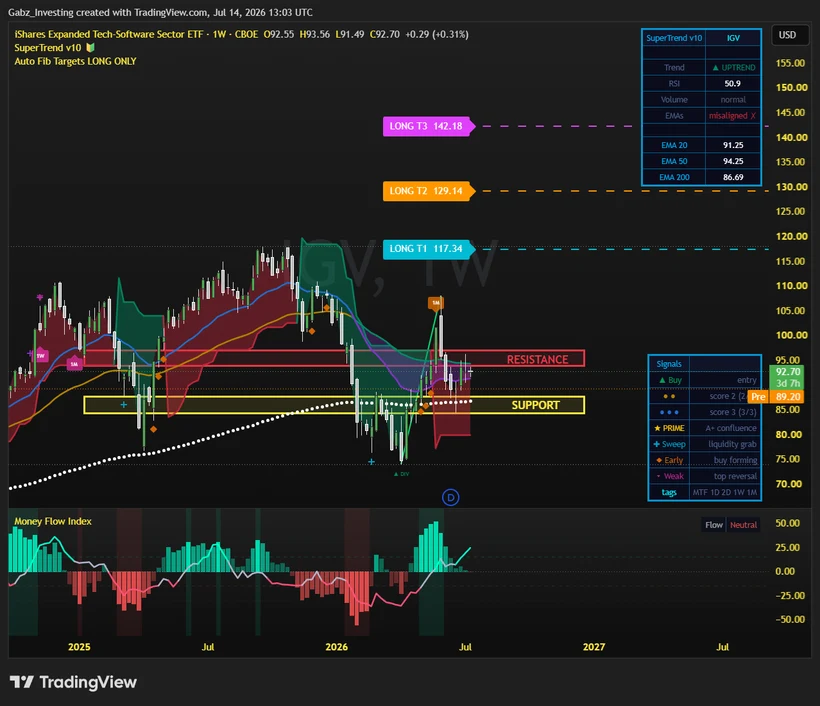Image resolution: width=820 pixels, height=706 pixels.
Task: Click the Flow label in Money Flow panel
Action: (714, 525)
